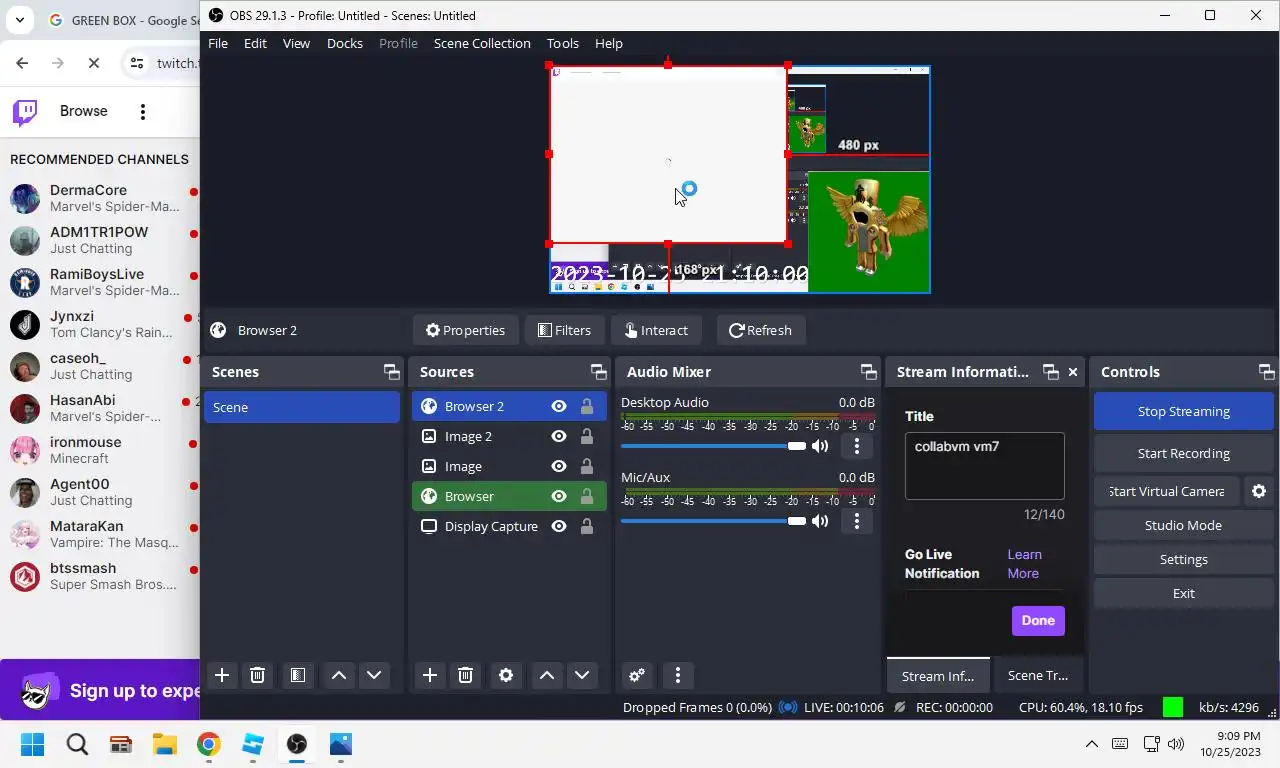Delete selected source with trash icon
This screenshot has width=1280, height=768.
(465, 675)
